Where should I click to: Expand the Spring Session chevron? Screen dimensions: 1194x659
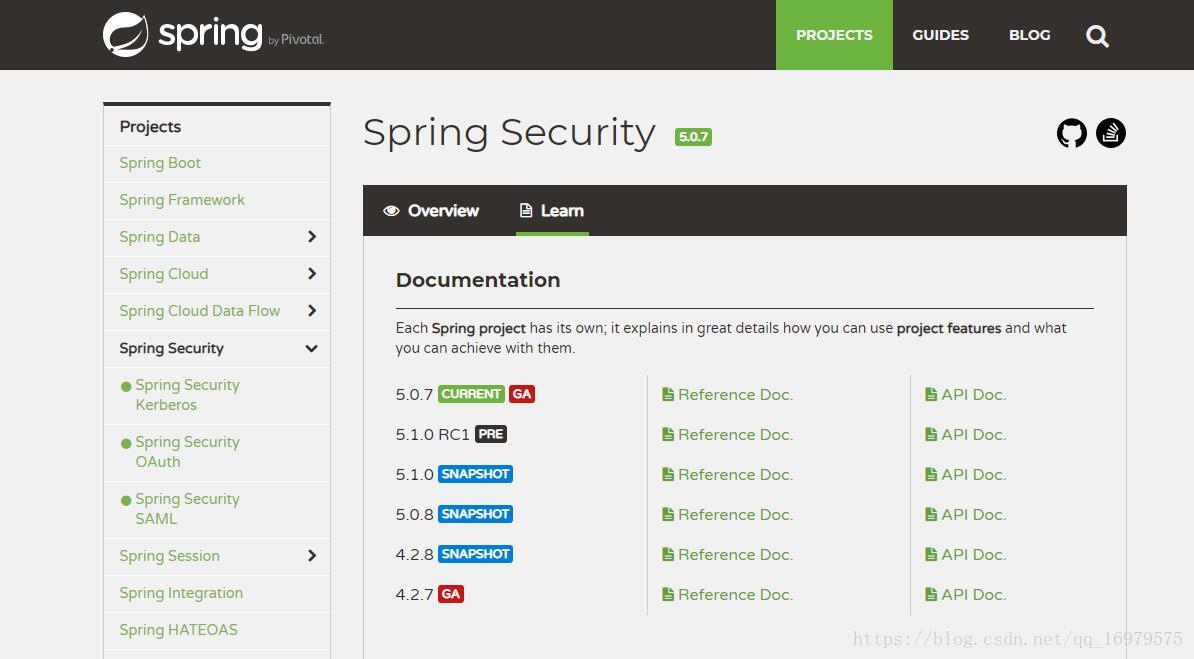point(311,555)
